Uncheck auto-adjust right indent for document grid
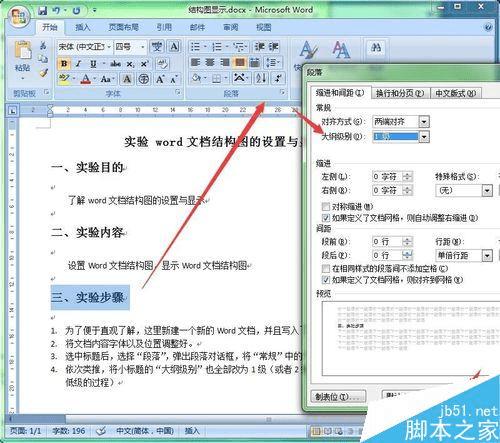 point(326,218)
